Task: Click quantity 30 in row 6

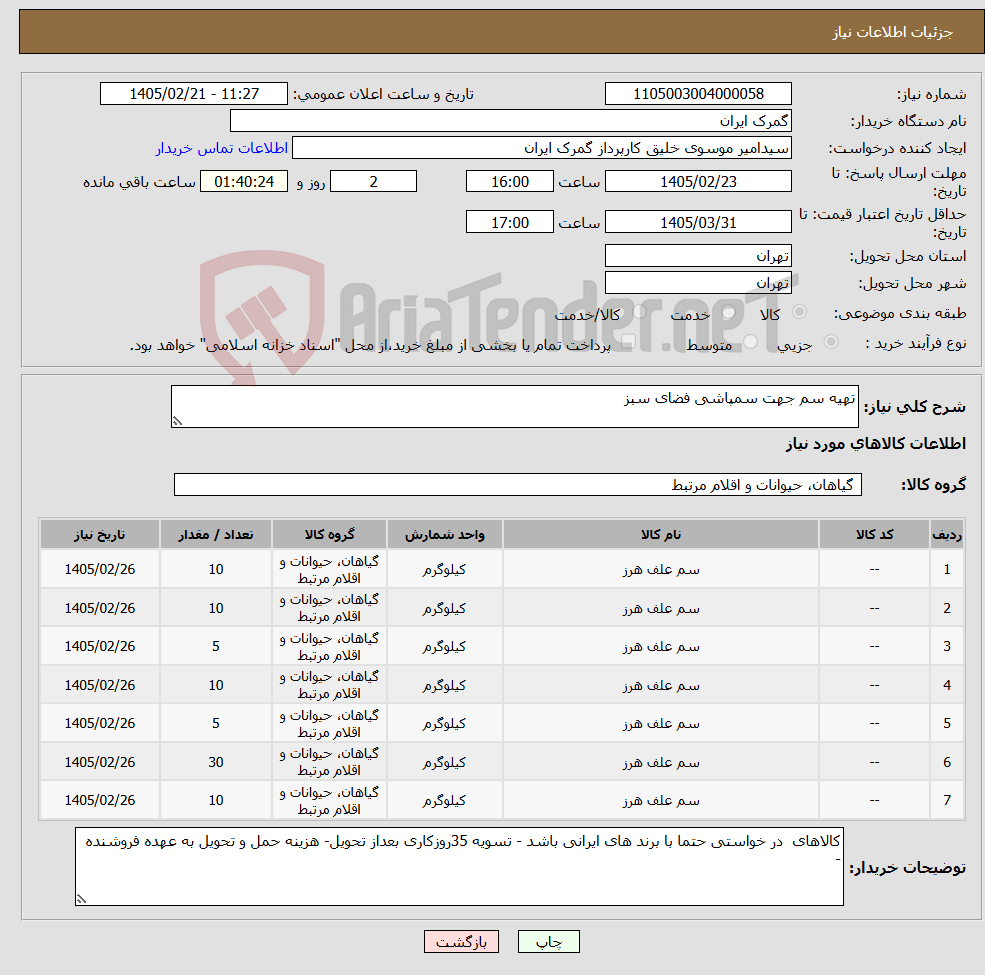Action: pos(215,761)
